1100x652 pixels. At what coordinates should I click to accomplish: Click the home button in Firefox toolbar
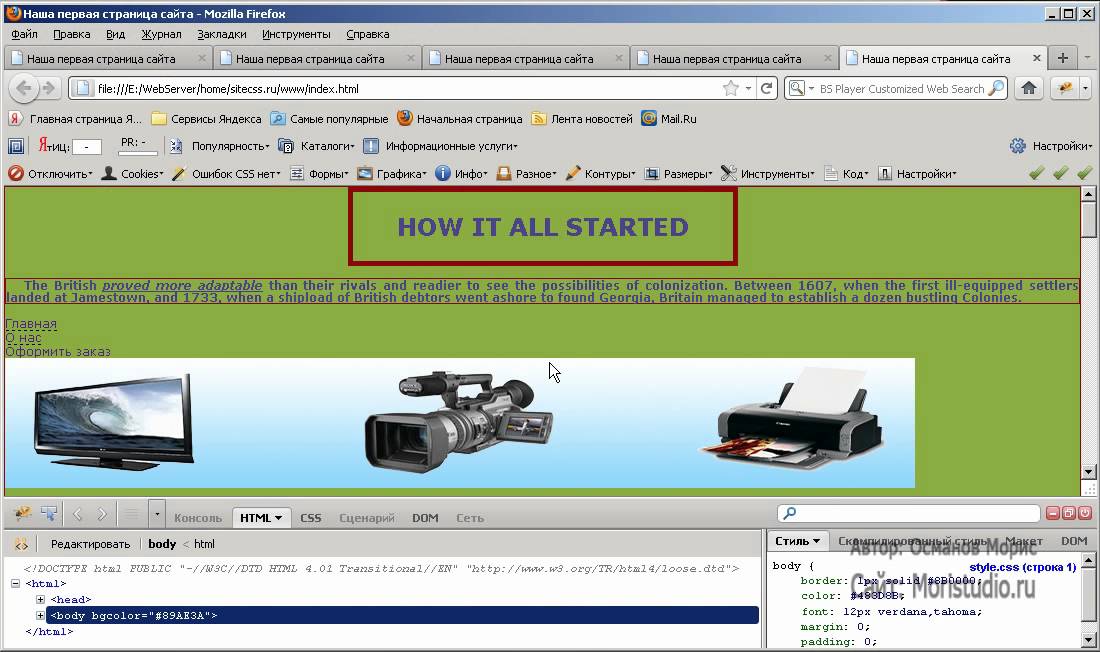click(1028, 88)
